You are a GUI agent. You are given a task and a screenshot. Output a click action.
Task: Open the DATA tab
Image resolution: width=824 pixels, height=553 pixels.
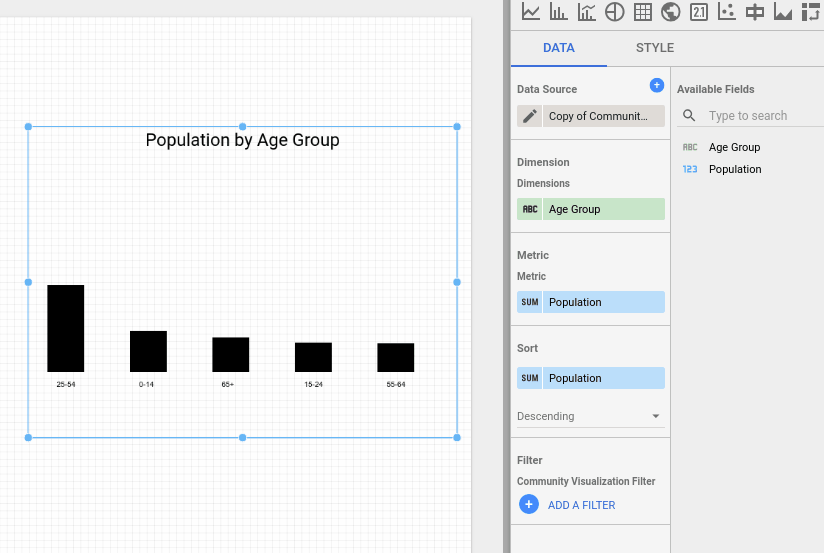[559, 48]
